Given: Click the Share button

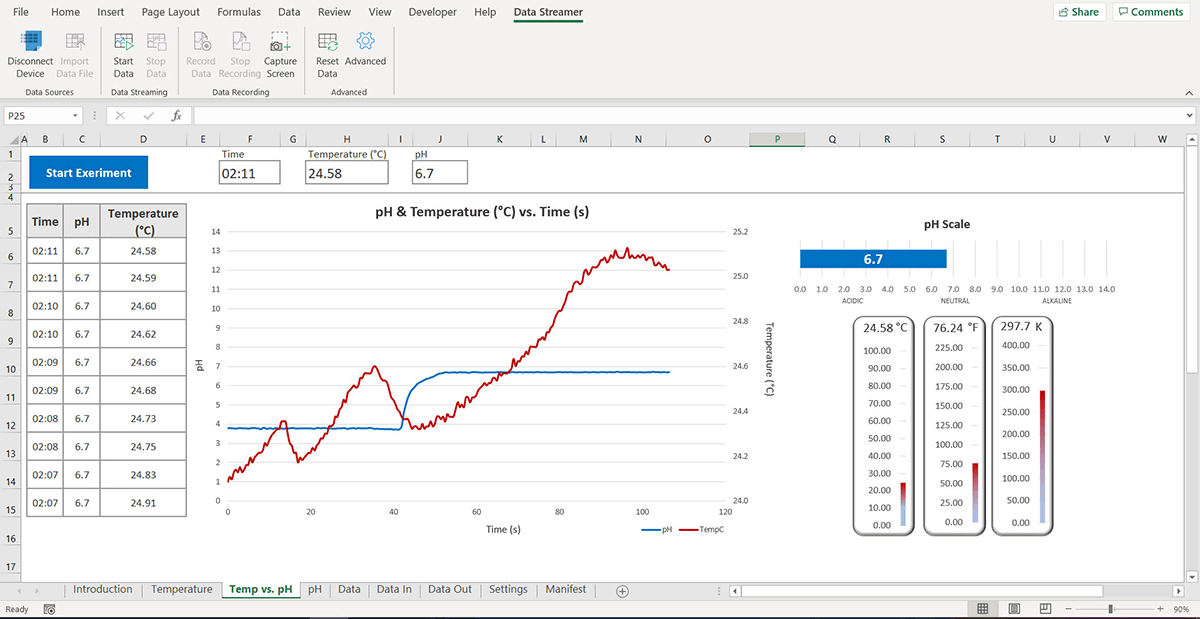Looking at the screenshot, I should pyautogui.click(x=1078, y=12).
